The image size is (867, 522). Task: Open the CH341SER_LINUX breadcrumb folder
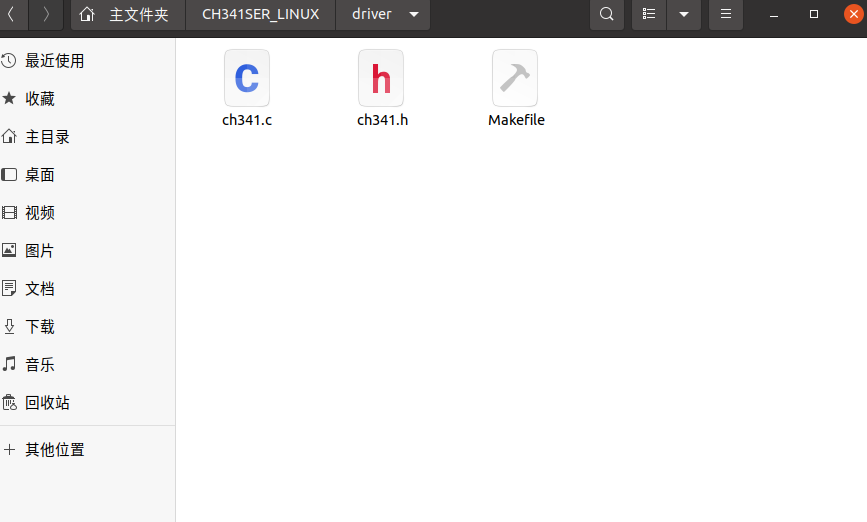260,14
